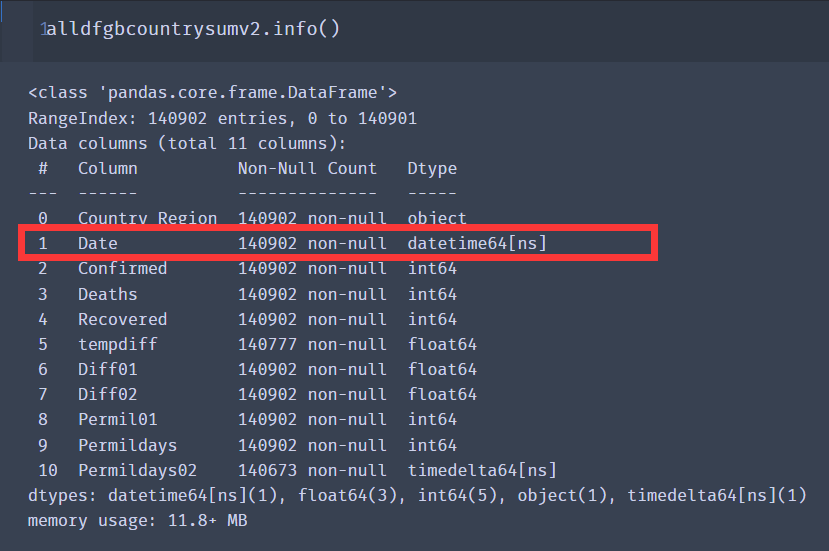The height and width of the screenshot is (551, 829).
Task: Click the 'Diff01' column name
Action: [x=107, y=369]
